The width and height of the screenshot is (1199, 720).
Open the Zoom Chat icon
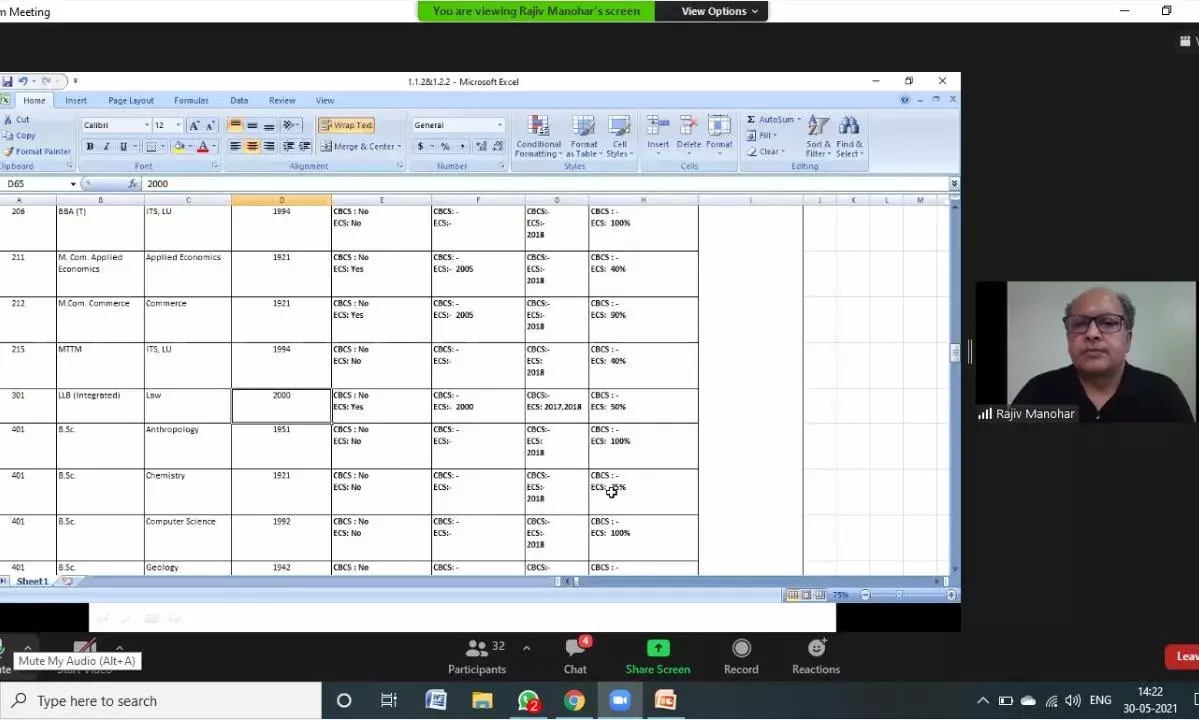click(575, 649)
